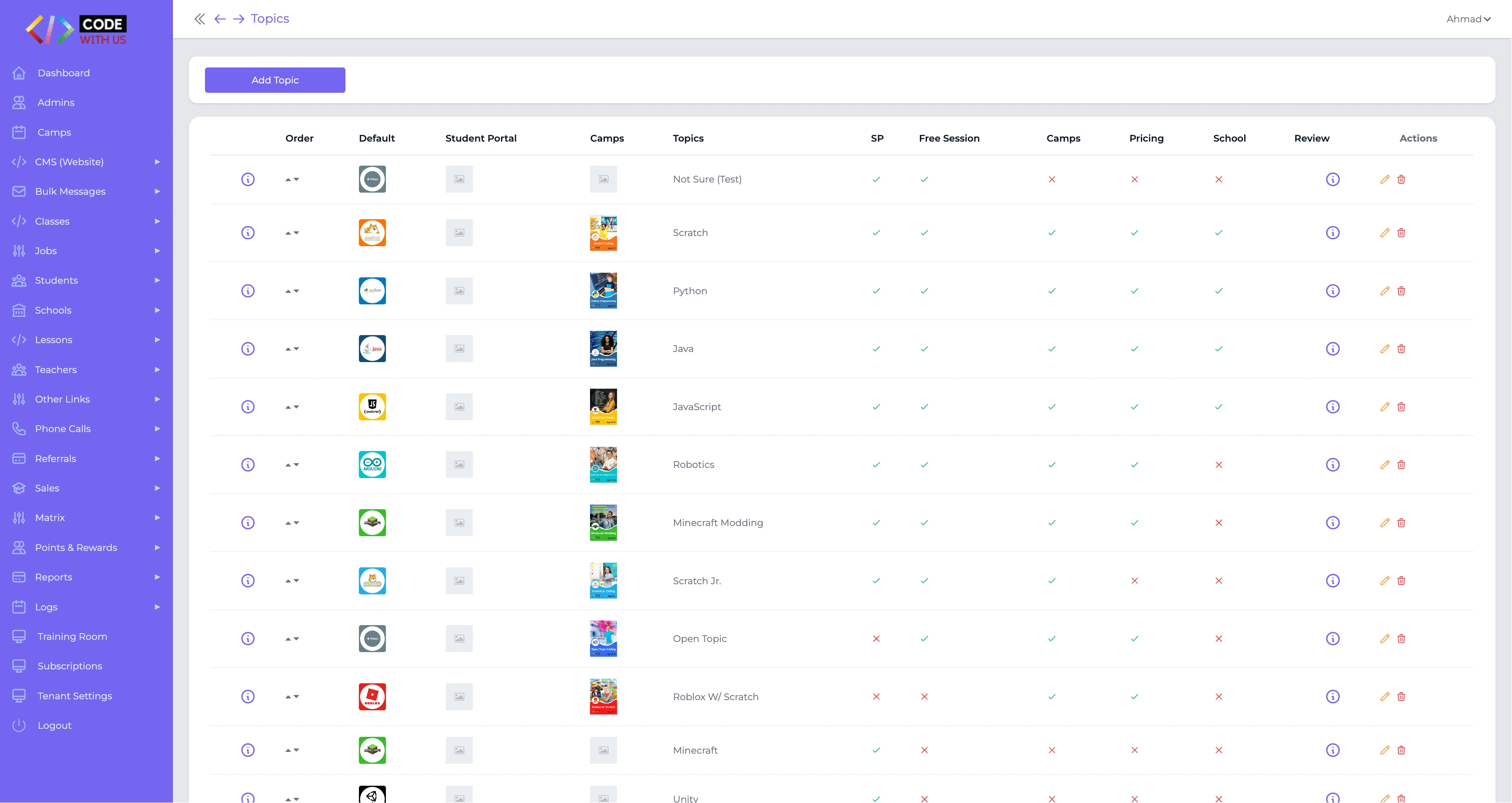This screenshot has height=803, width=1512.
Task: Toggle SP checkmark for Minecraft row
Action: [x=876, y=750]
